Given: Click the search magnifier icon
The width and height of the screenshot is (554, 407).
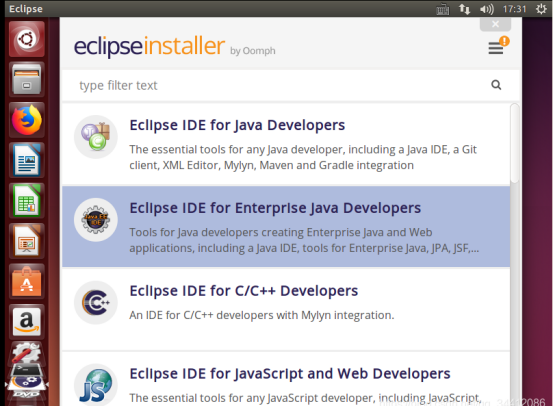Looking at the screenshot, I should tap(496, 85).
